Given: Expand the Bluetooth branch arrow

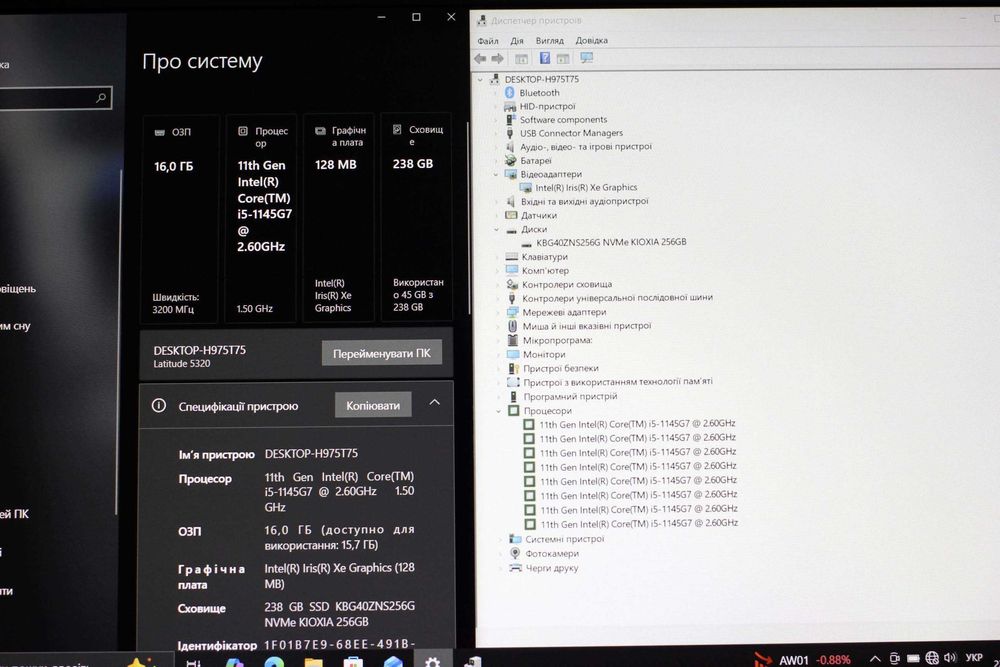Looking at the screenshot, I should [x=496, y=93].
